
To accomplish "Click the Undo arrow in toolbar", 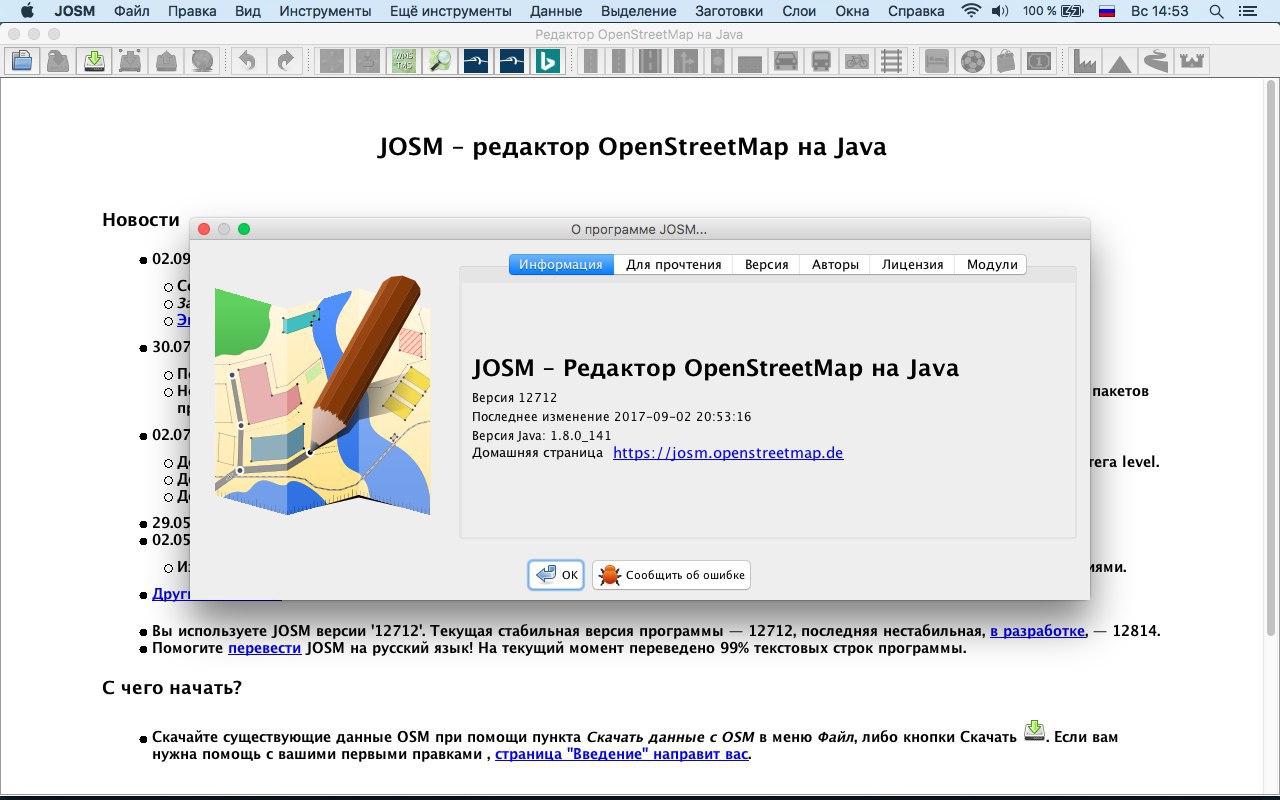I will coord(249,60).
